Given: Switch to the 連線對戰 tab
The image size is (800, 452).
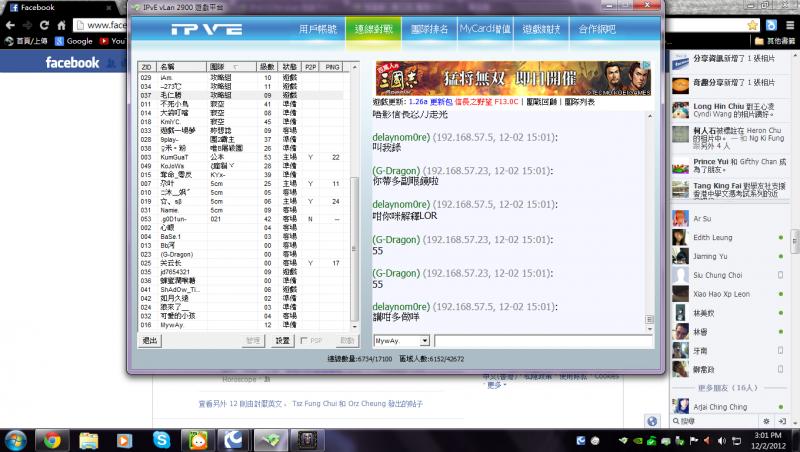Looking at the screenshot, I should coord(373,30).
